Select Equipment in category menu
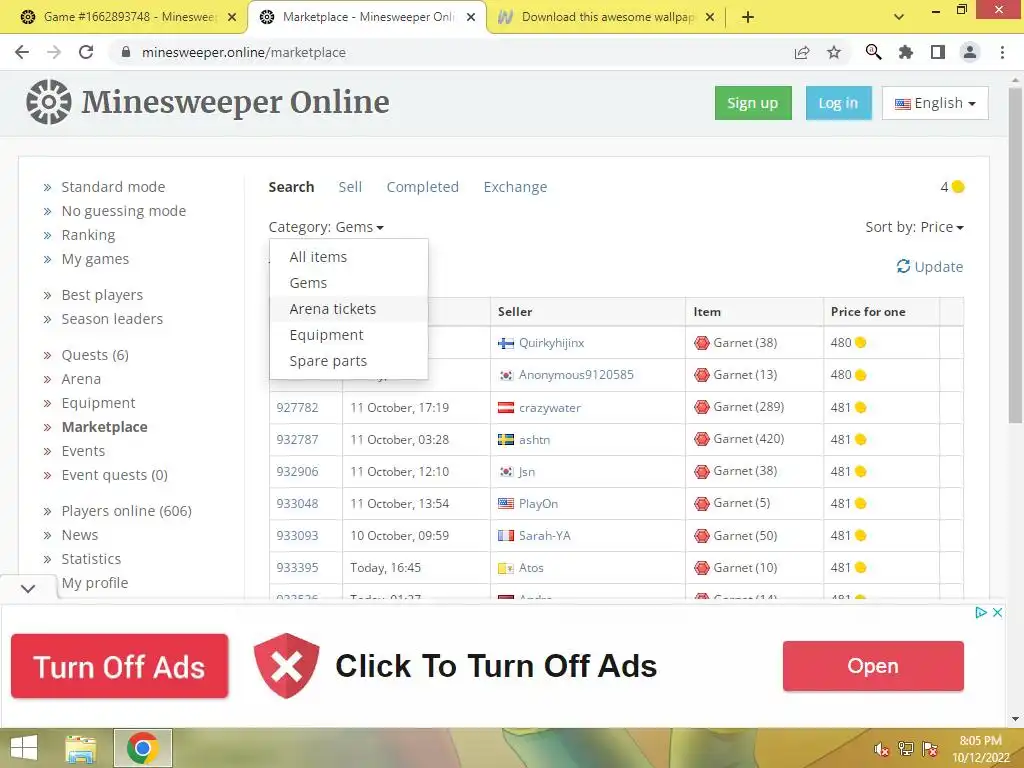 click(349, 335)
